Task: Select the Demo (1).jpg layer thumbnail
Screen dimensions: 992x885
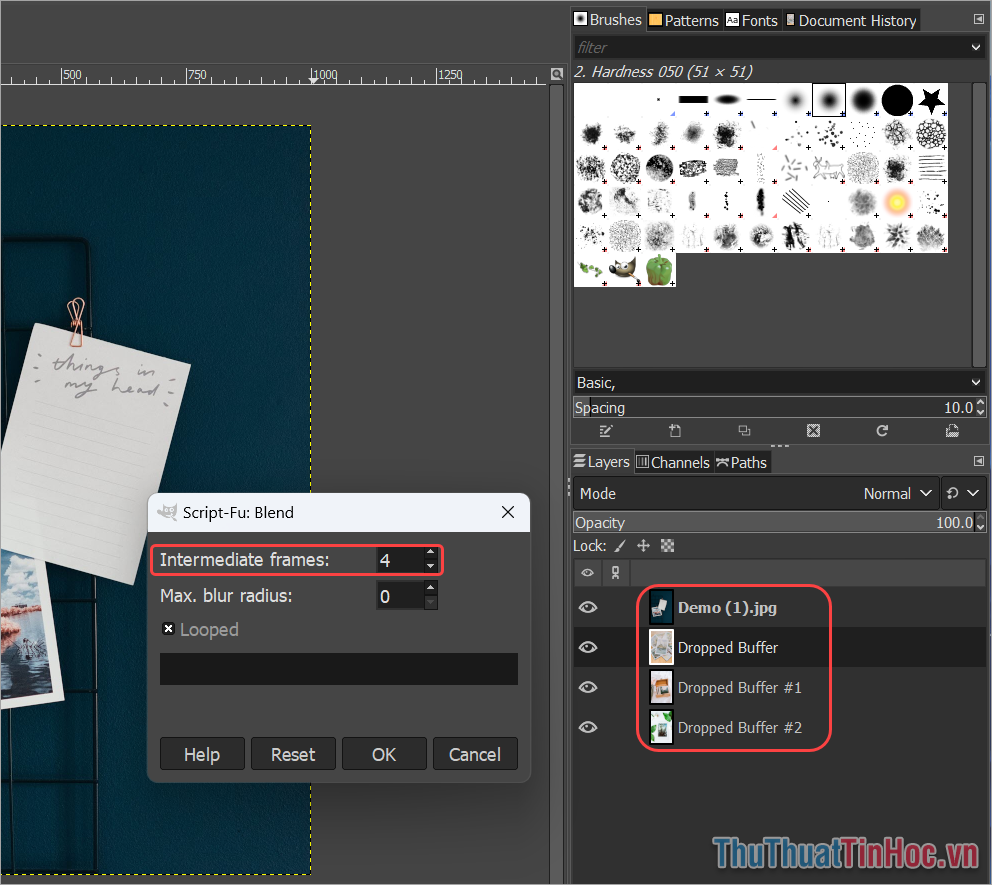Action: [x=661, y=607]
